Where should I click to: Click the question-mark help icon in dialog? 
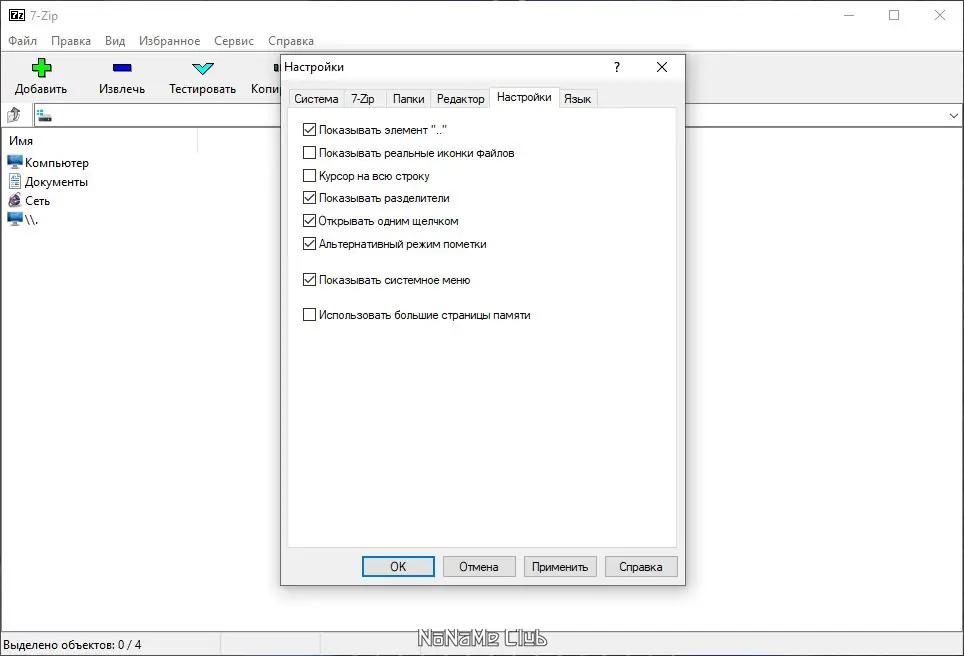(x=617, y=67)
